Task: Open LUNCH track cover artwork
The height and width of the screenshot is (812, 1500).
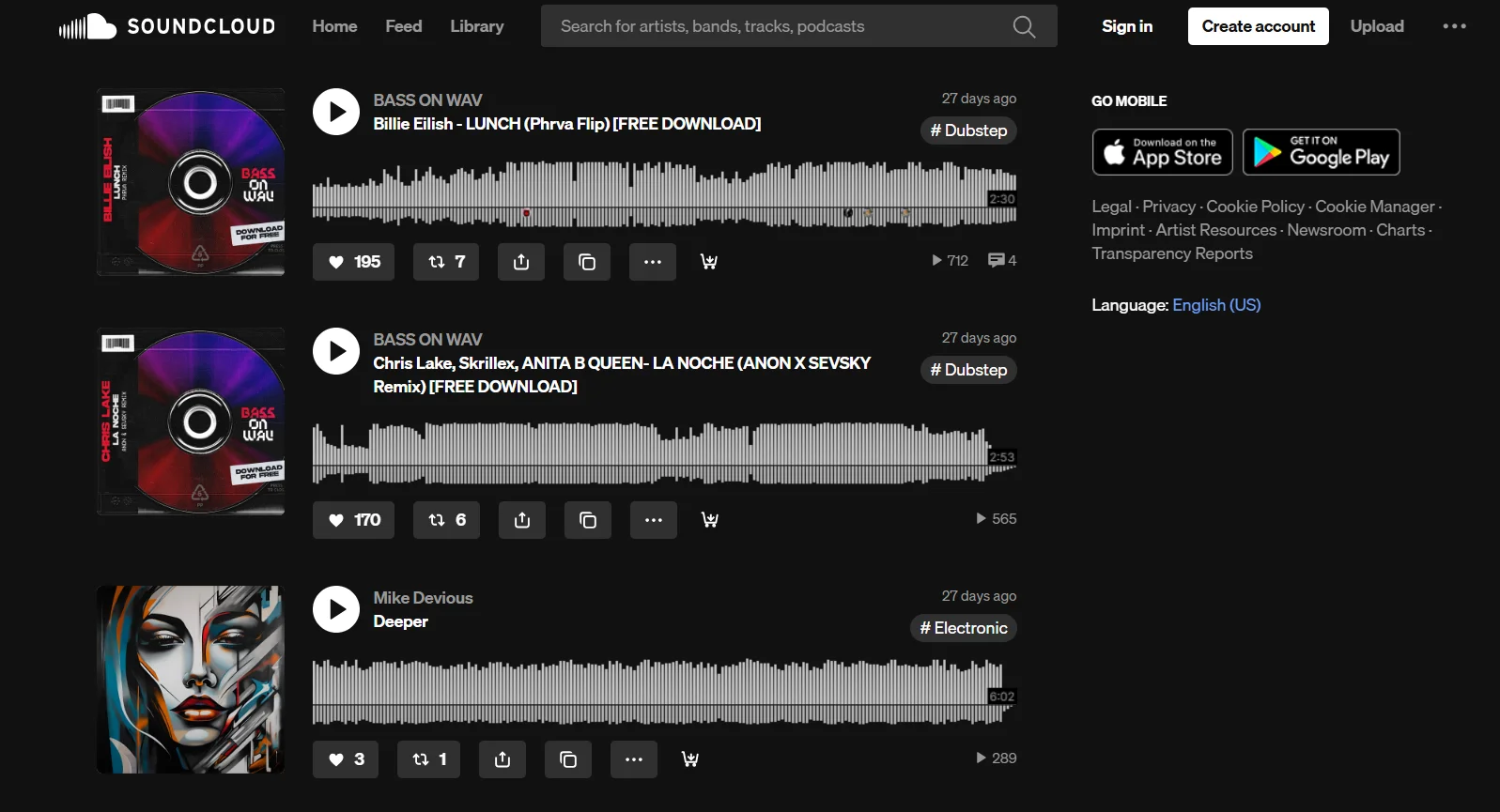Action: pyautogui.click(x=191, y=182)
